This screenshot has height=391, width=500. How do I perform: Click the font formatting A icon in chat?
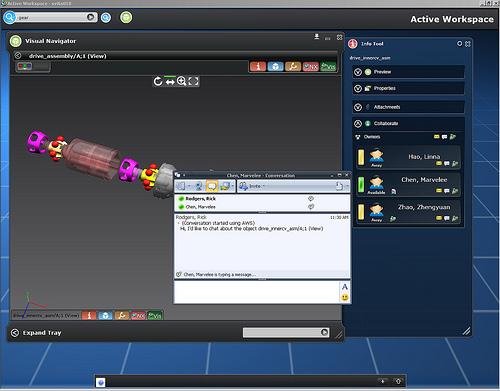(345, 287)
